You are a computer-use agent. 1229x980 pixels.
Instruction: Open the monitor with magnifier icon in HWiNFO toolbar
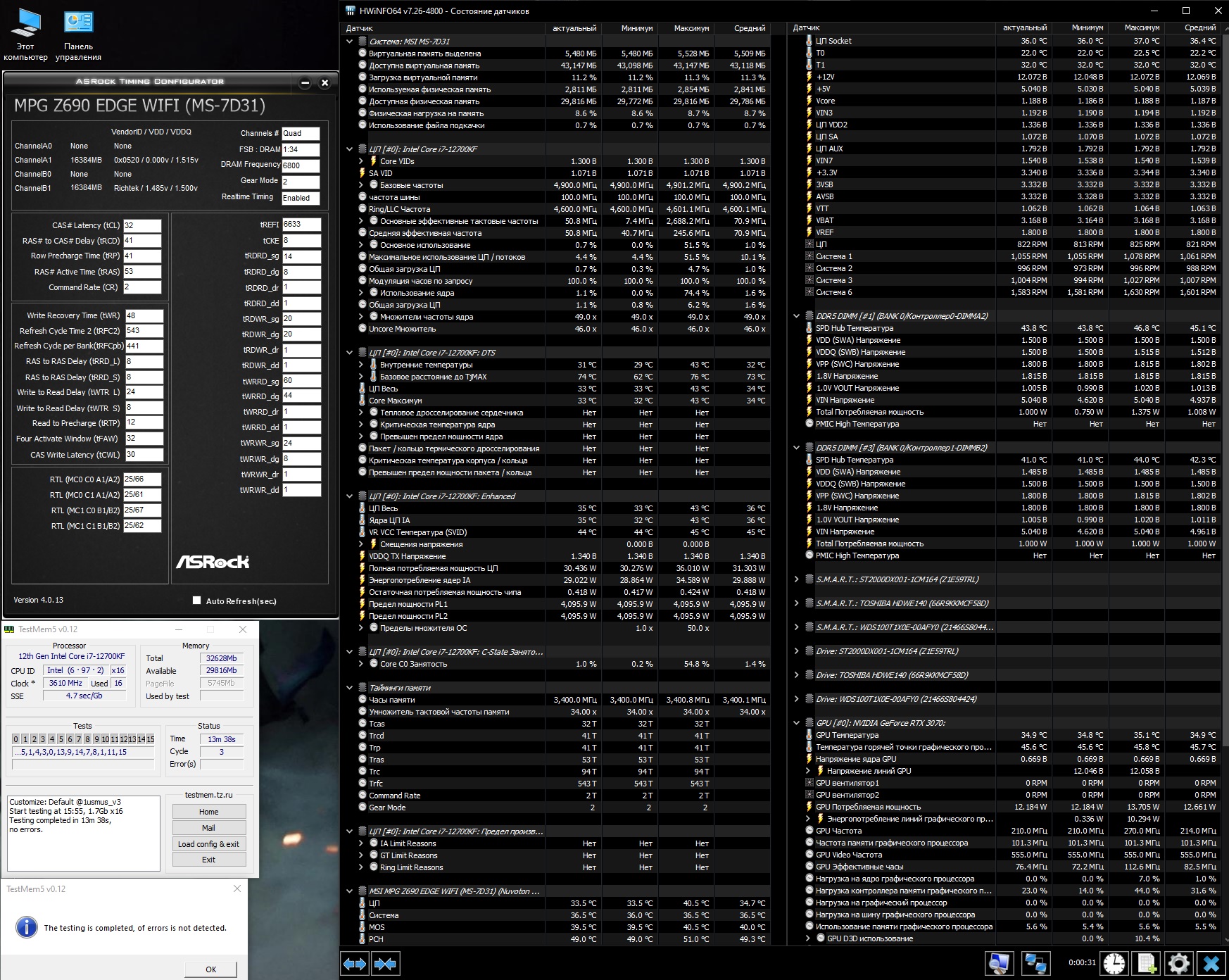click(998, 963)
